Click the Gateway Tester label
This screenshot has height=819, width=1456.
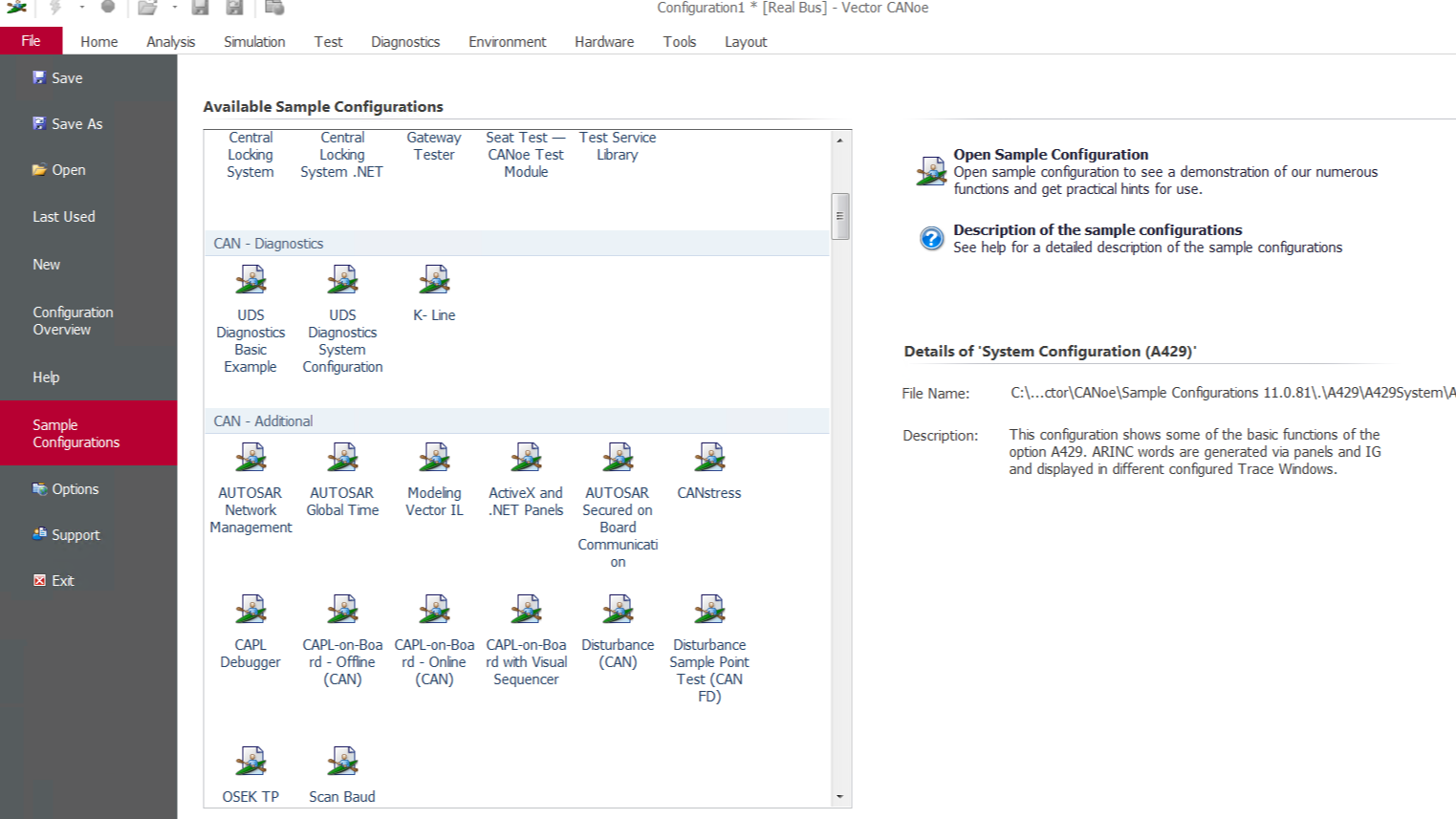434,146
